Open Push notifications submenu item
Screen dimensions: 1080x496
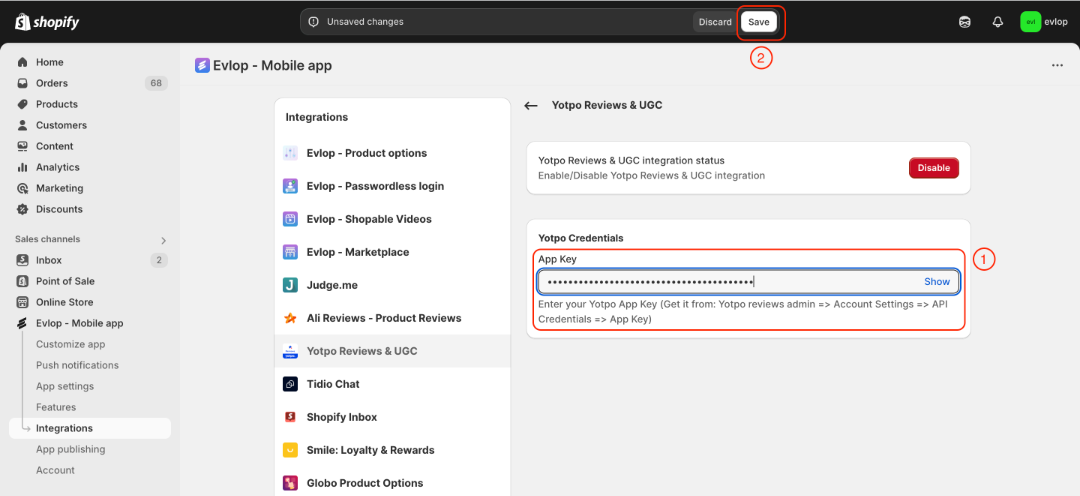[77, 365]
